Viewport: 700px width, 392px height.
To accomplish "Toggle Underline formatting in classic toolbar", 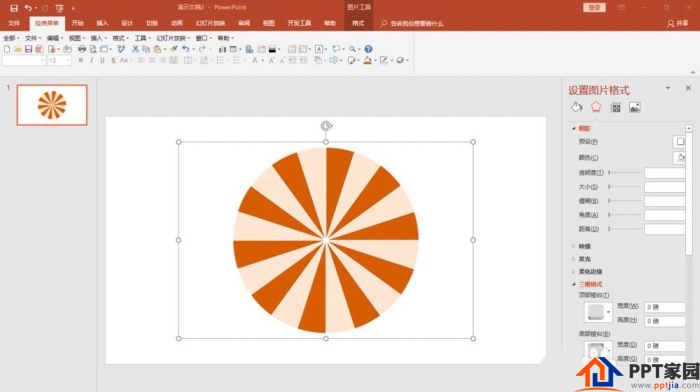I will point(102,60).
